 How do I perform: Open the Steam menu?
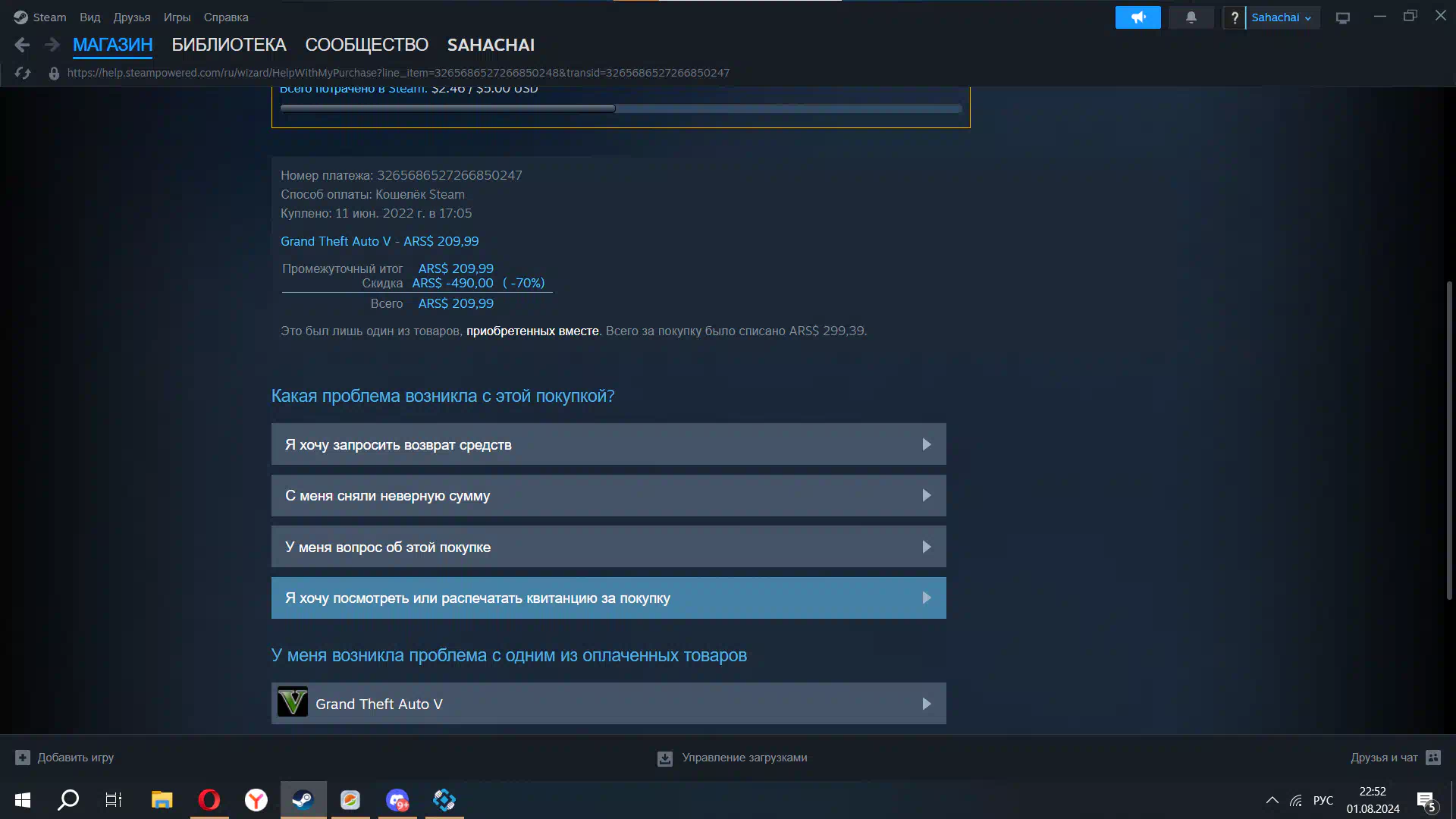49,17
